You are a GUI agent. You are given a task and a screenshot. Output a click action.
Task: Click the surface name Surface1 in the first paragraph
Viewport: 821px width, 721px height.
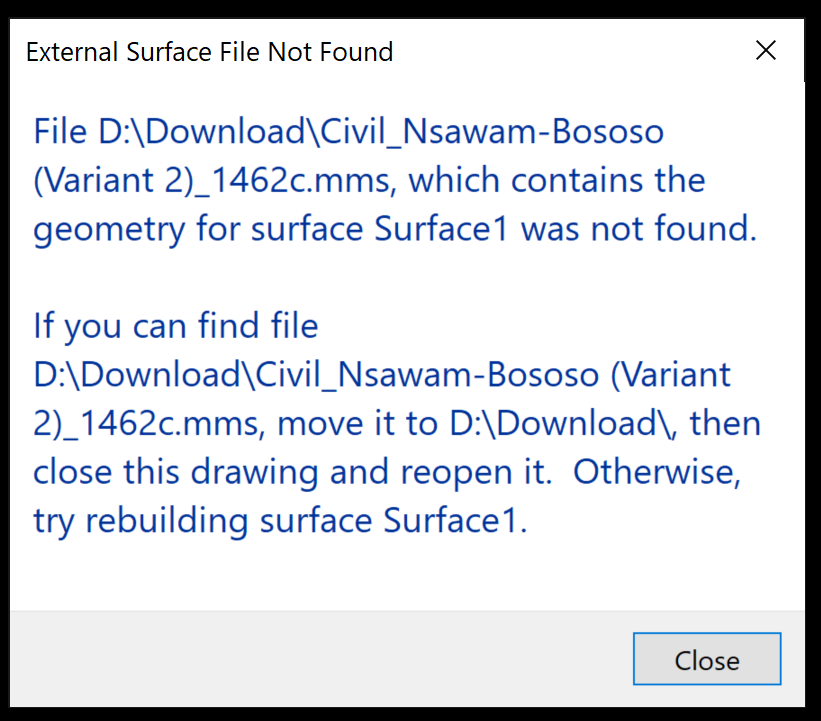pyautogui.click(x=442, y=228)
